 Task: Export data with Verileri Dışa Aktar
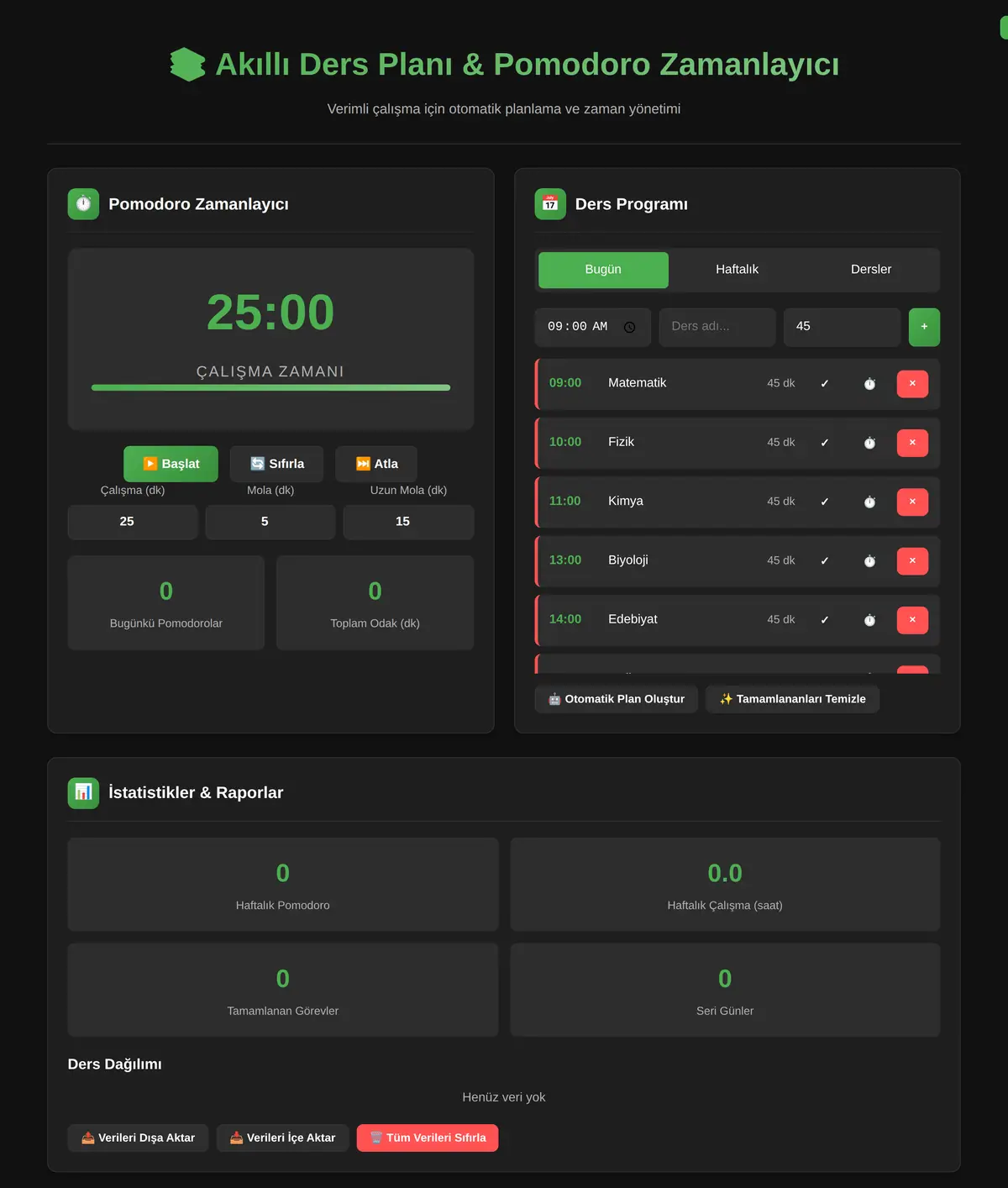click(138, 1138)
